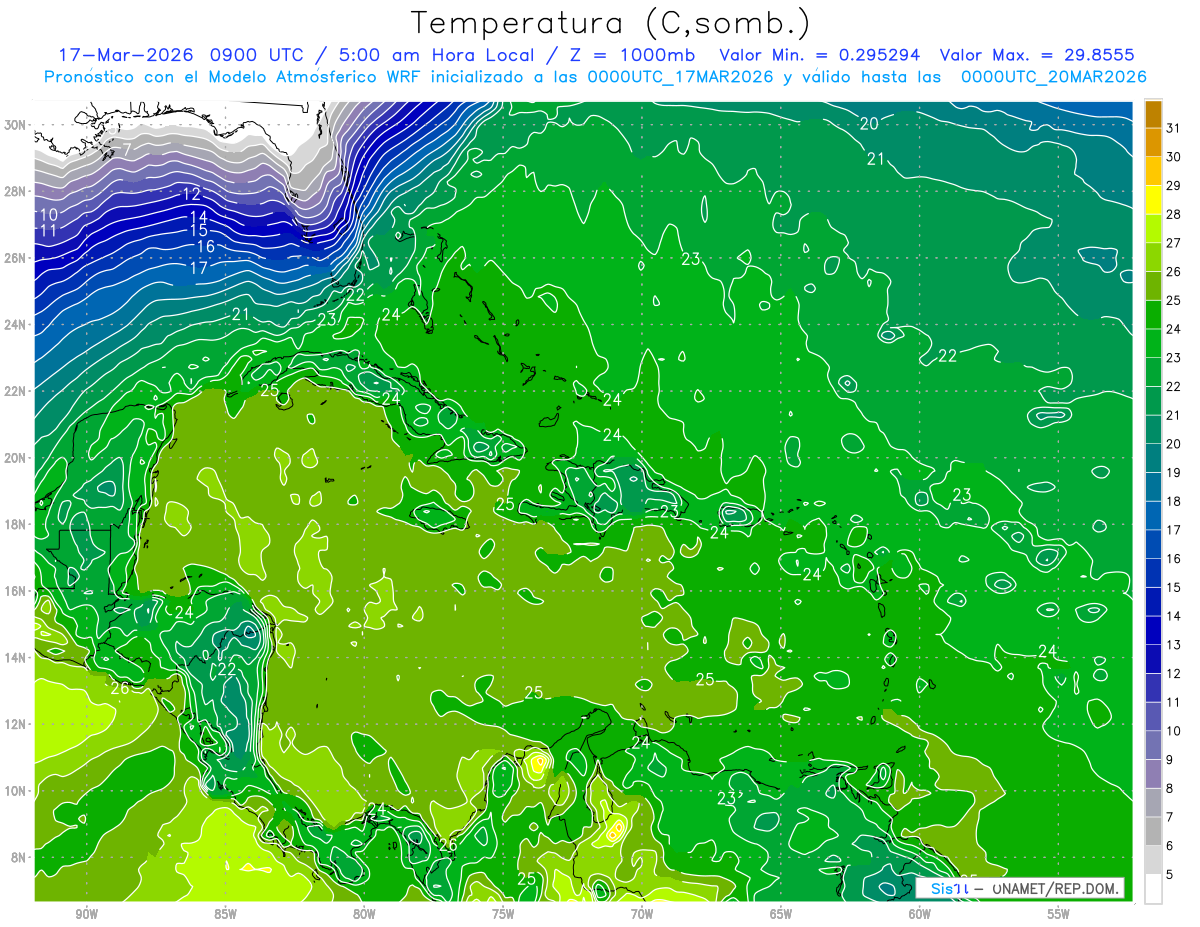Click the '14N' latitude axis label

[17, 658]
